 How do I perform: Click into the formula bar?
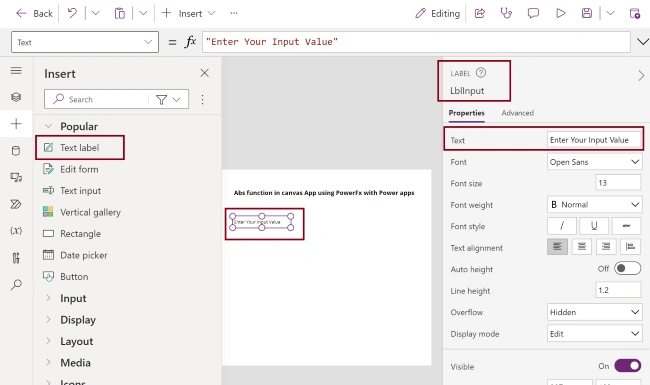416,42
